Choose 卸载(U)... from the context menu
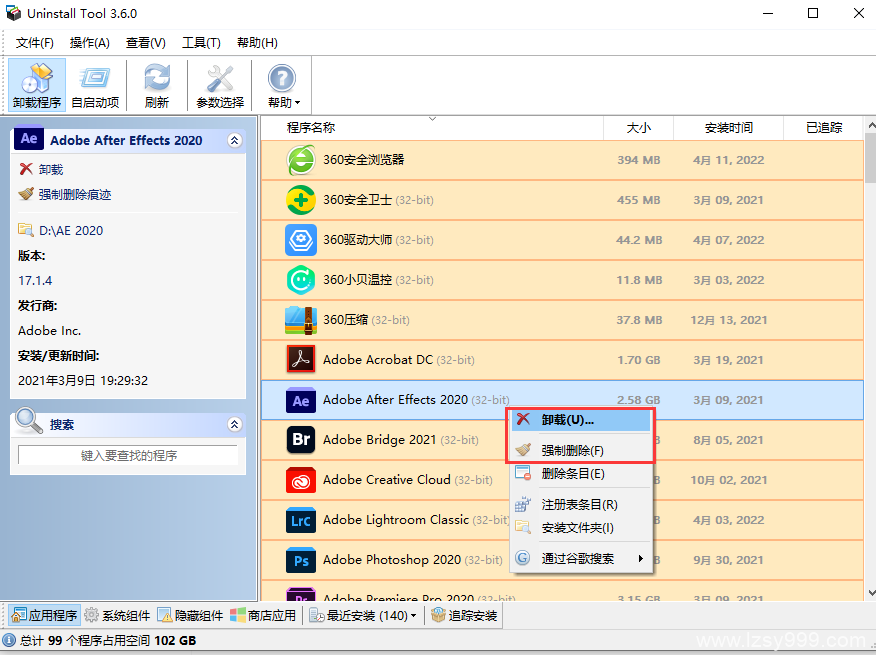Viewport: 876px width, 655px height. [567, 420]
